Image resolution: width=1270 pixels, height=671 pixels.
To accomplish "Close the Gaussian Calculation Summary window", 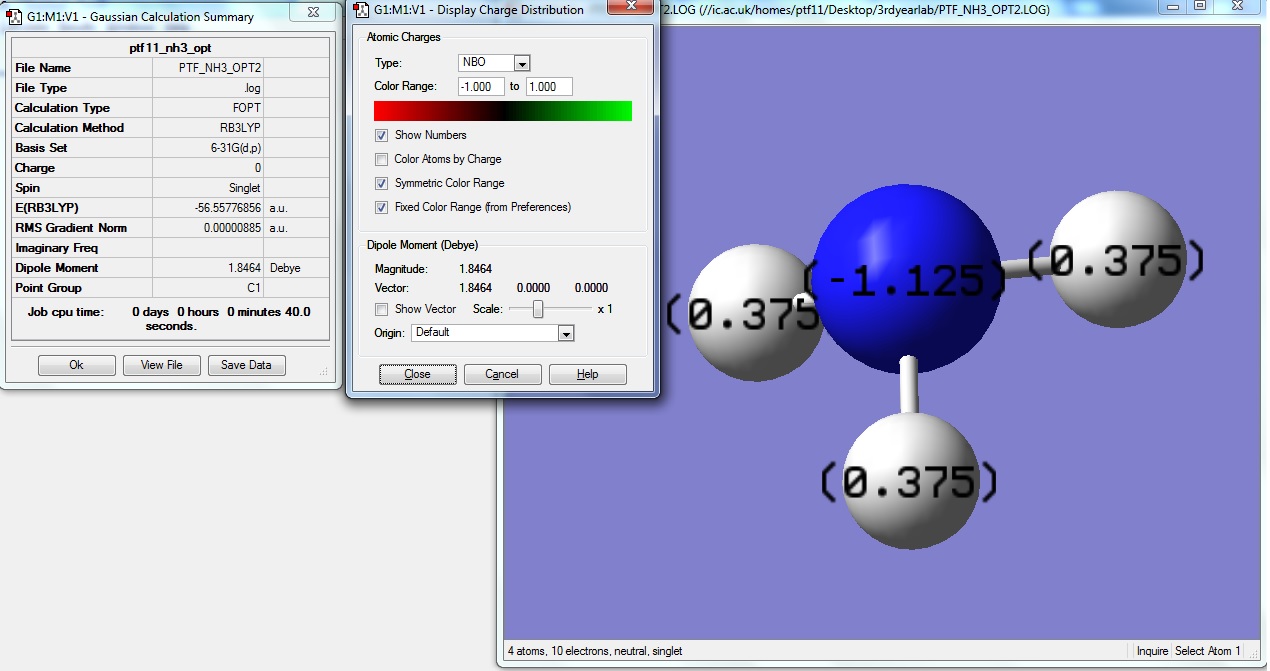I will tap(315, 11).
